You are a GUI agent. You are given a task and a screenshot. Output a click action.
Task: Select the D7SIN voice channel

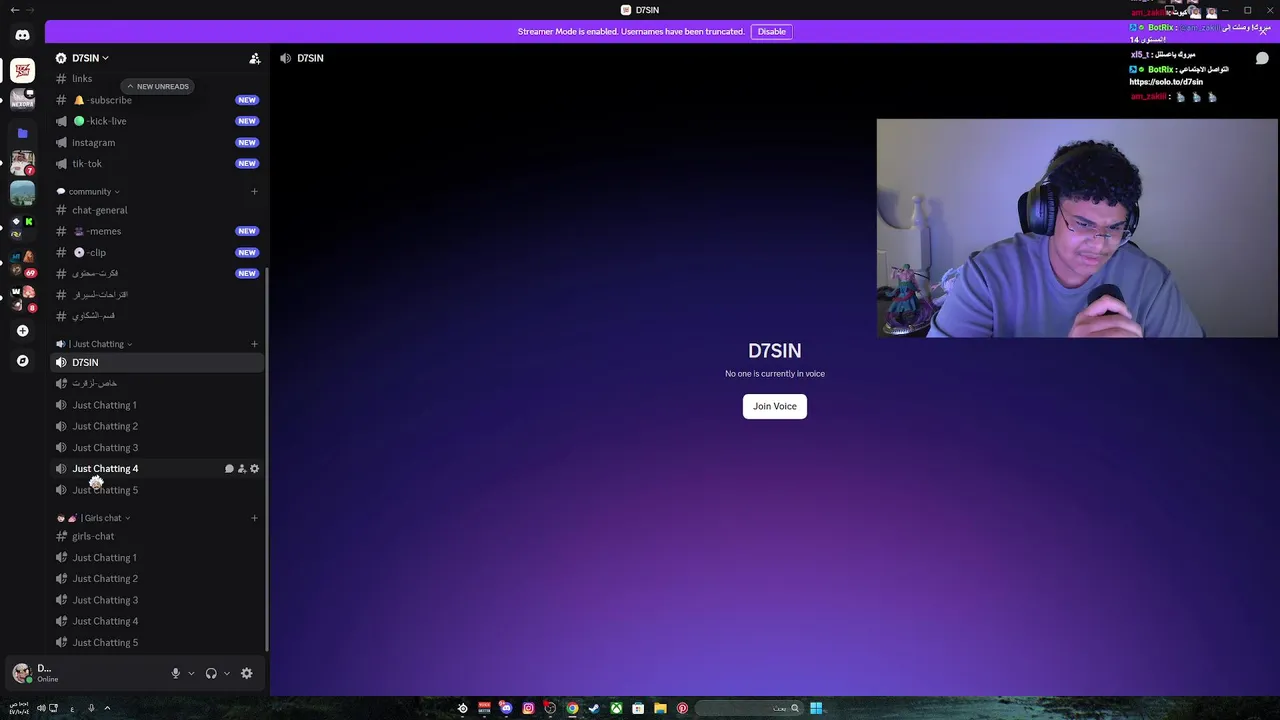pyautogui.click(x=157, y=362)
